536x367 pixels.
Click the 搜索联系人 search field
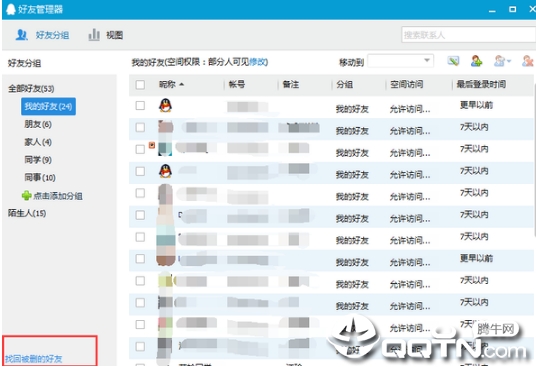(468, 35)
